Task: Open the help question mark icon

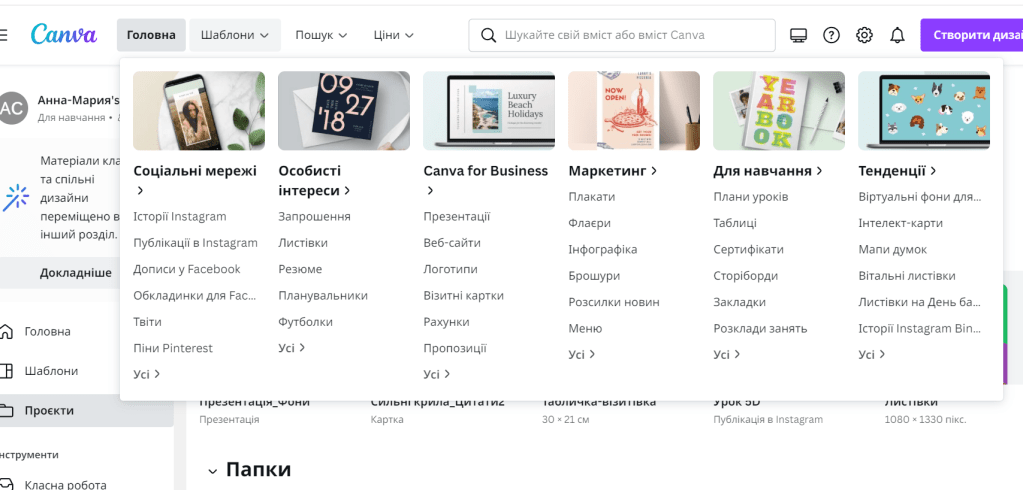Action: (x=831, y=35)
